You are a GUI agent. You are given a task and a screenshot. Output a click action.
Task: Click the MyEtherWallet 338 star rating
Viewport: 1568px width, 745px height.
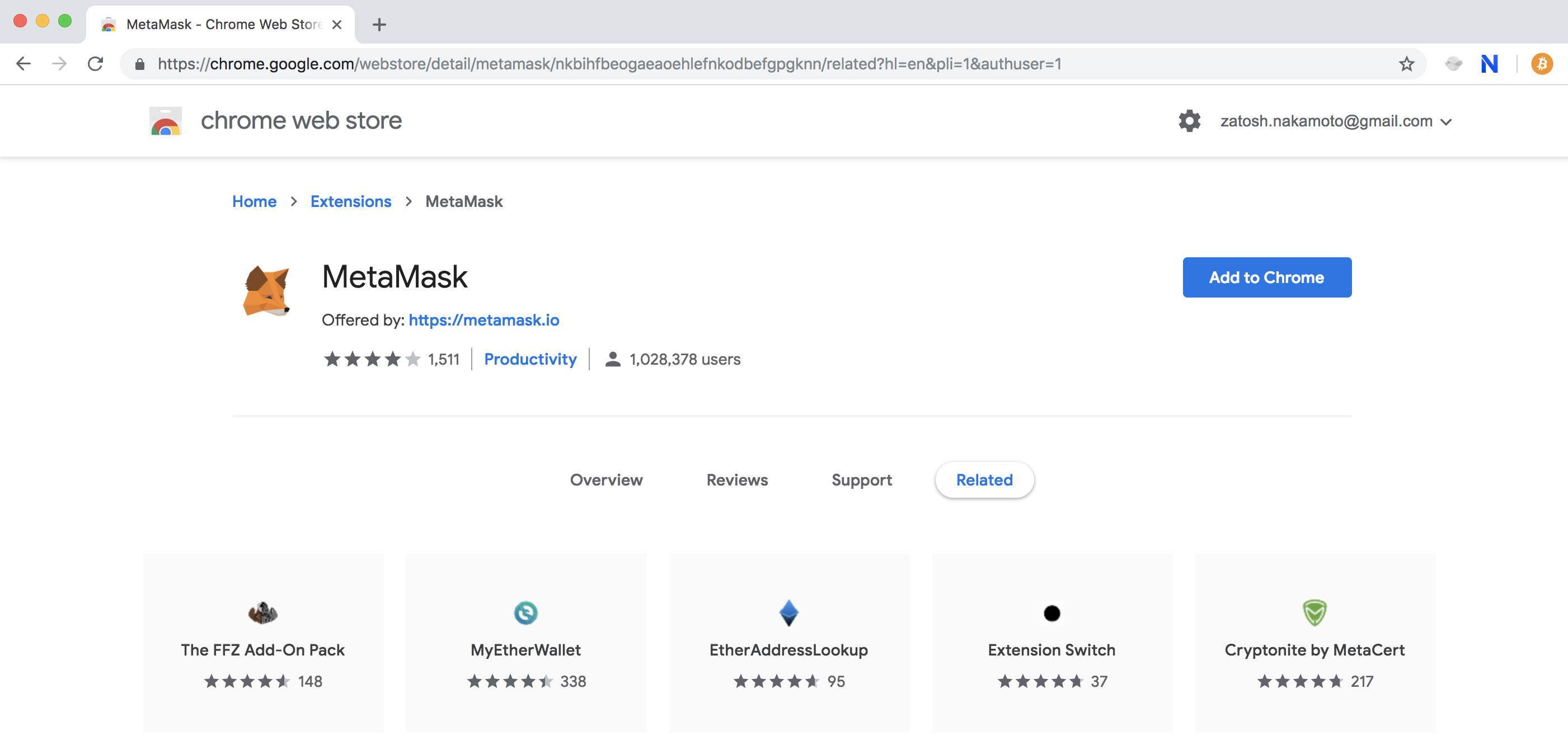[x=527, y=682]
